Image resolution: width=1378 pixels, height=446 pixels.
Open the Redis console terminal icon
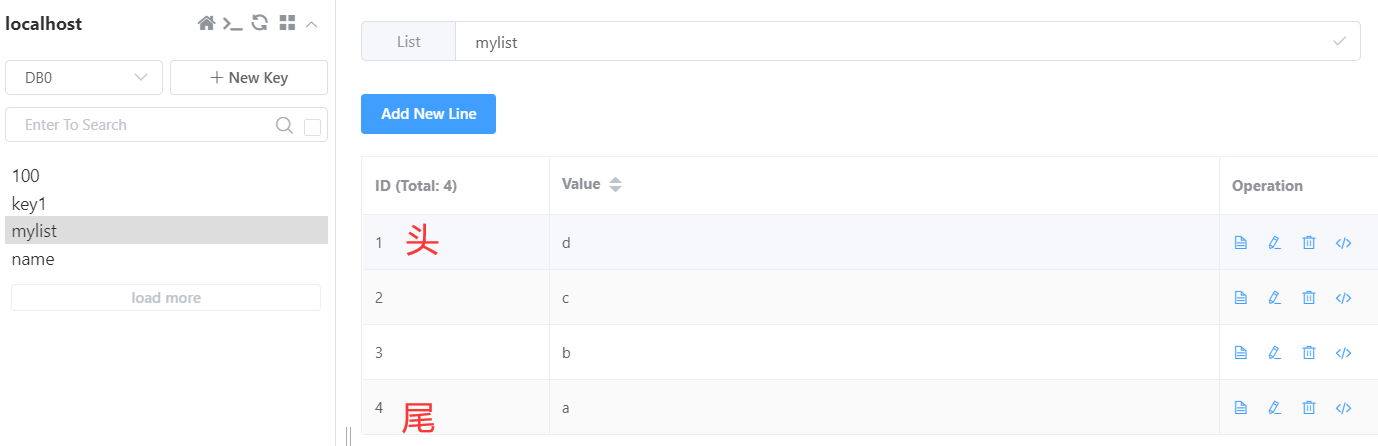(233, 23)
